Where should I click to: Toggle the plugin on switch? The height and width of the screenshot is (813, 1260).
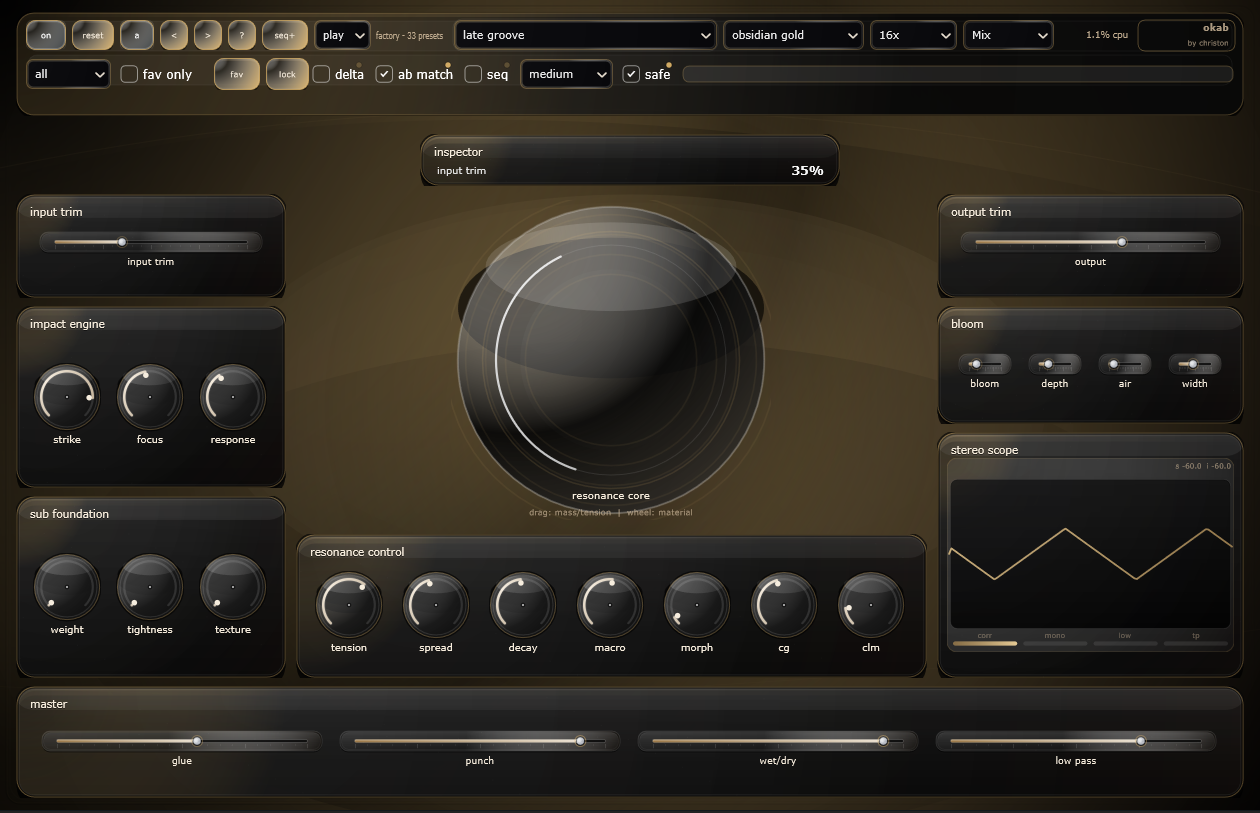point(45,34)
